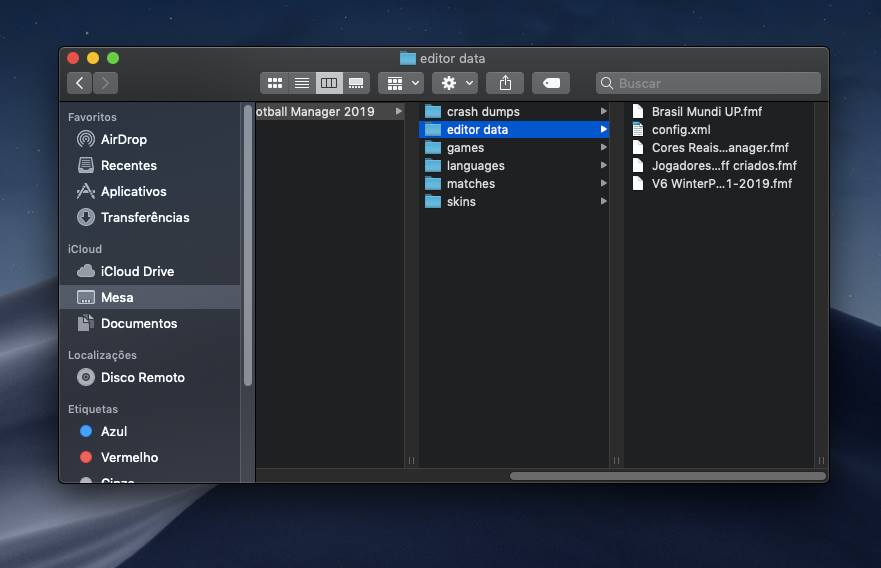
Task: Click the Football Manager 2019 disclosure arrow
Action: pyautogui.click(x=398, y=111)
